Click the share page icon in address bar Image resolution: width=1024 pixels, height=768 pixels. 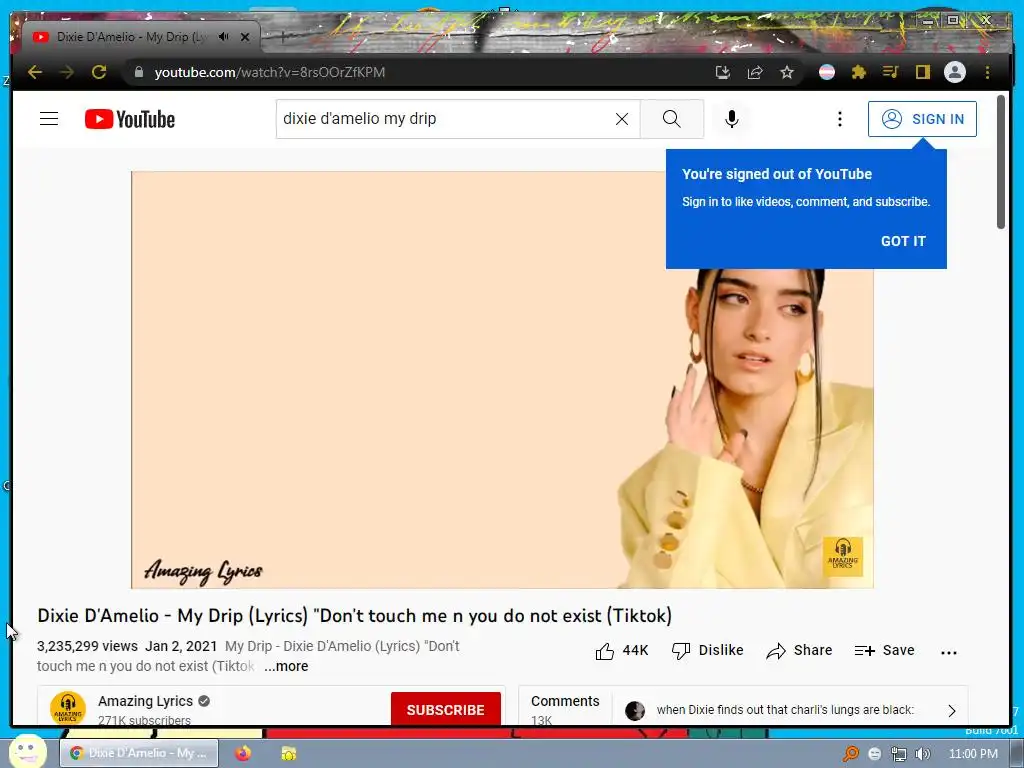tap(755, 72)
